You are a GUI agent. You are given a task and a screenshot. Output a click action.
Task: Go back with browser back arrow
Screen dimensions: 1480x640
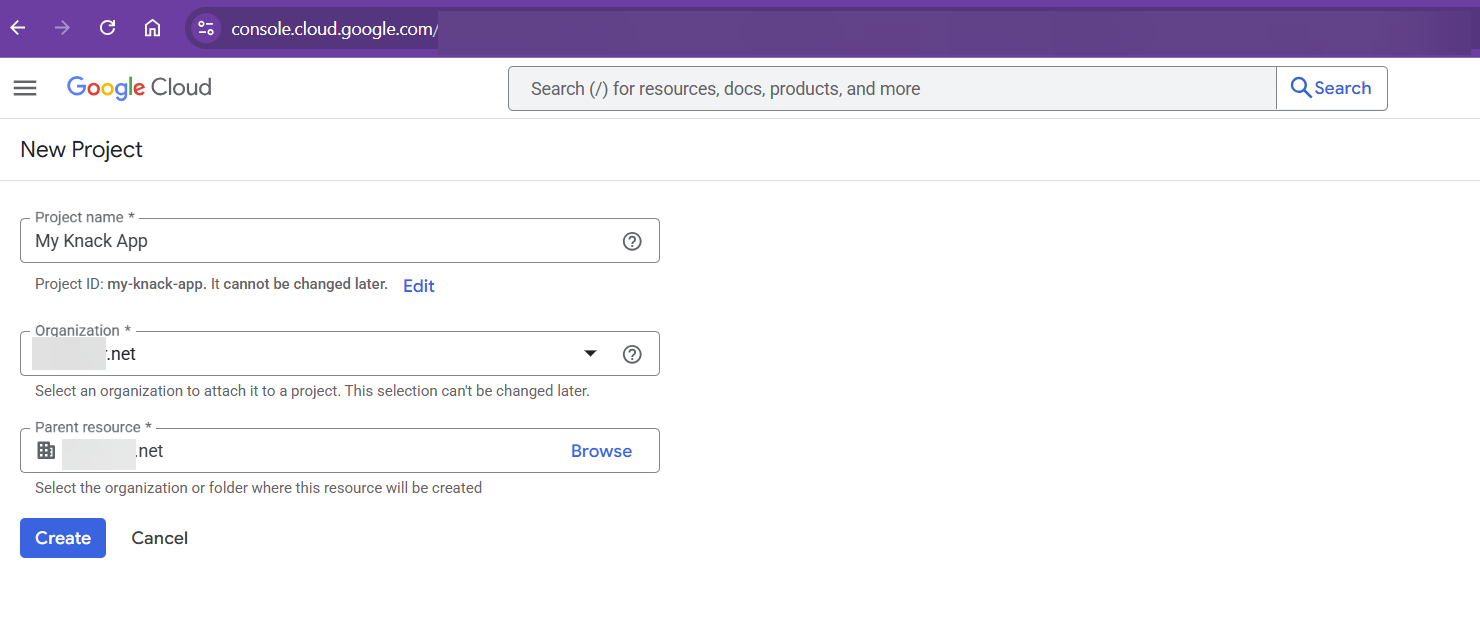17,28
